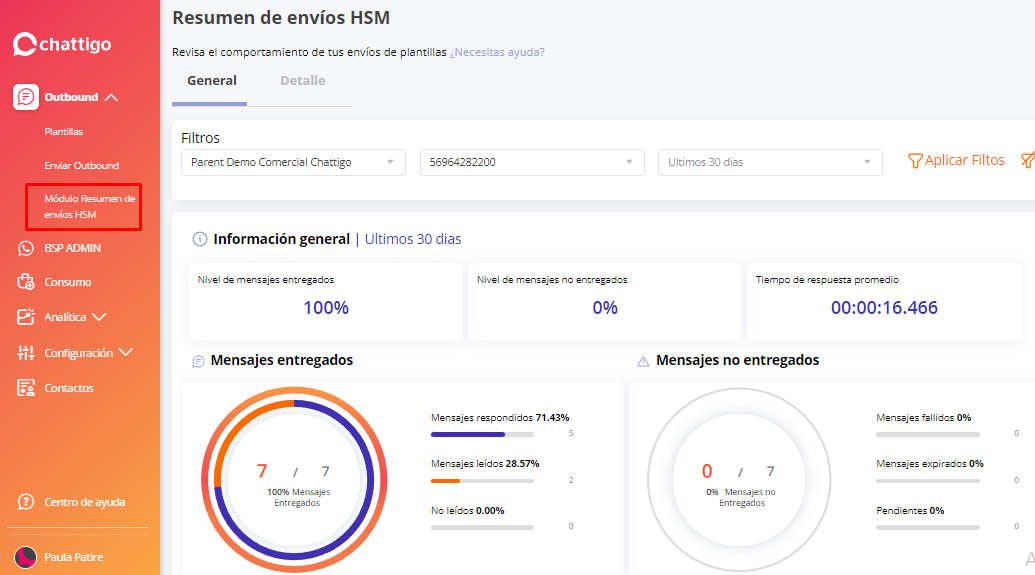This screenshot has height=575, width=1035.
Task: Click the Analítica chart icon
Action: (26, 317)
